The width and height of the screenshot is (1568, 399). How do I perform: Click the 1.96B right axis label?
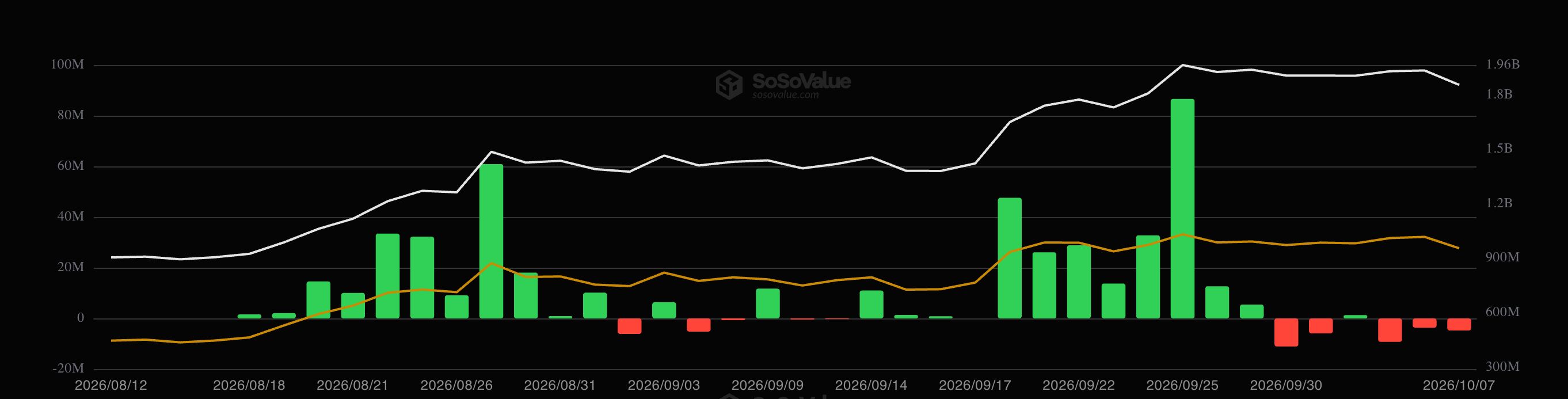pyautogui.click(x=1502, y=64)
